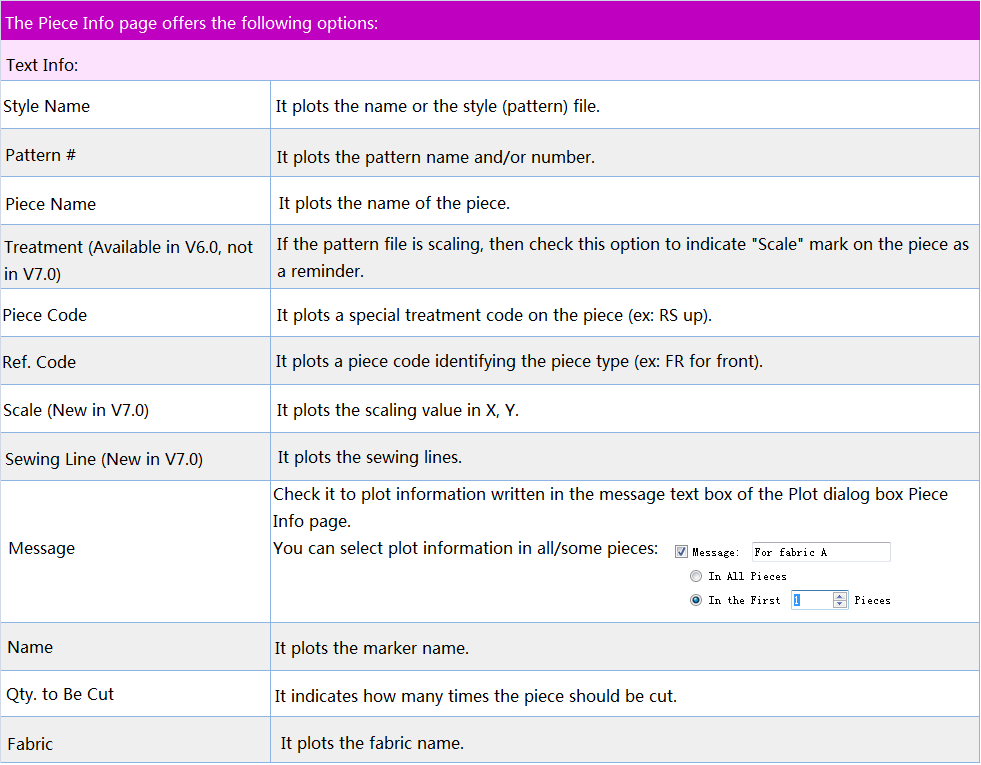Viewport: 981px width, 765px height.
Task: Click the Fabric row label
Action: pyautogui.click(x=30, y=744)
